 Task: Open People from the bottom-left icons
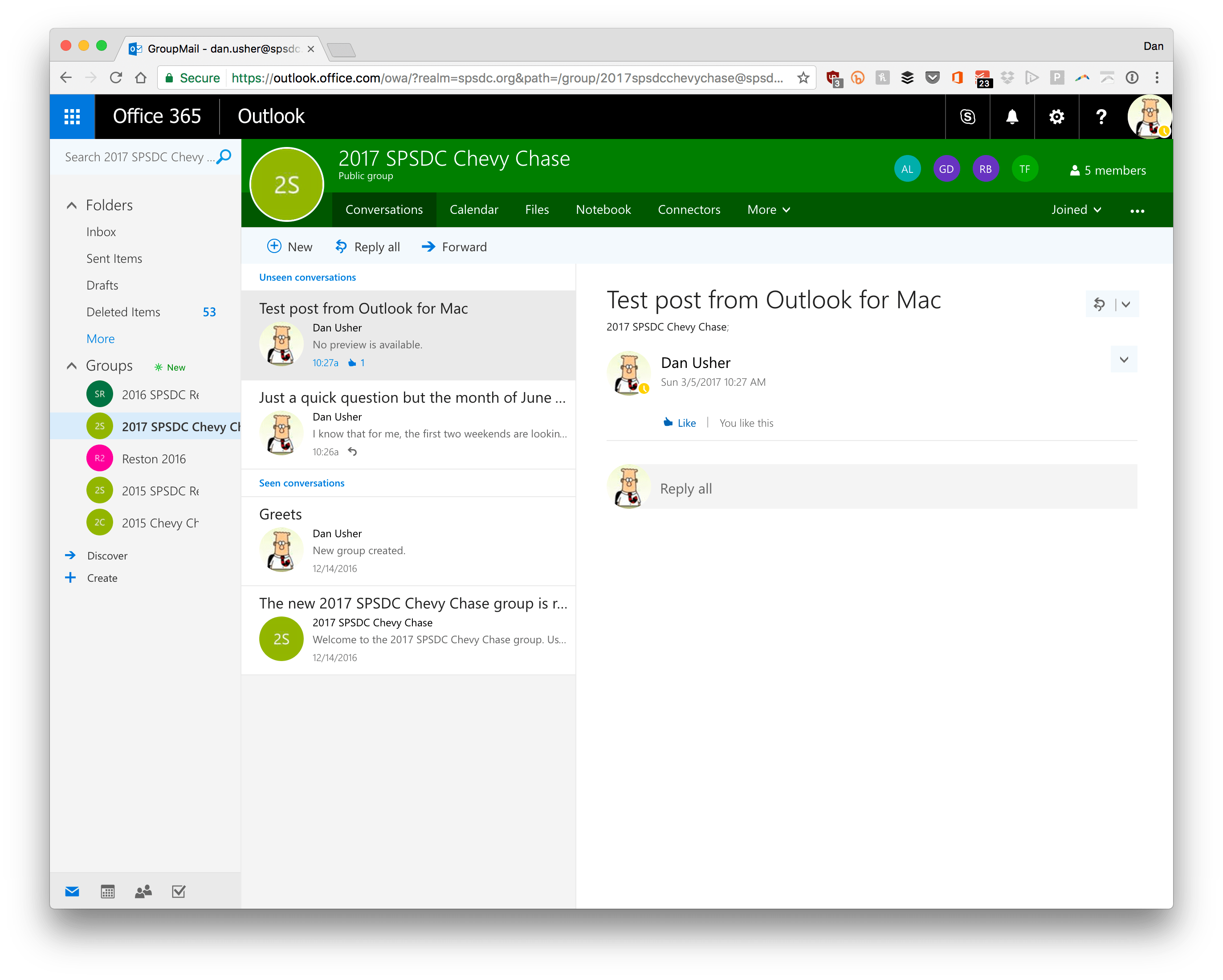click(143, 891)
